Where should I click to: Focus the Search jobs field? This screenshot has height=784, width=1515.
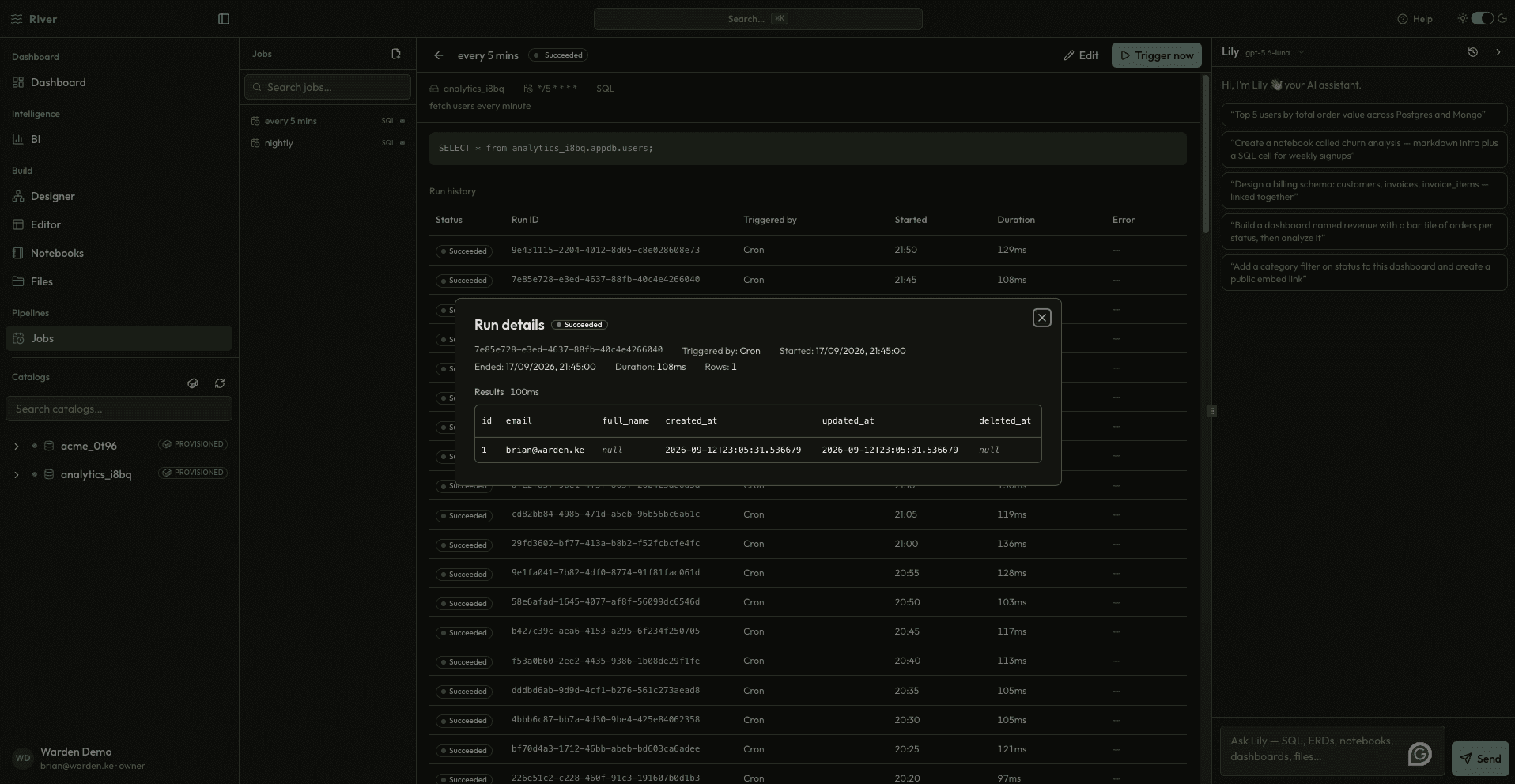click(x=327, y=87)
